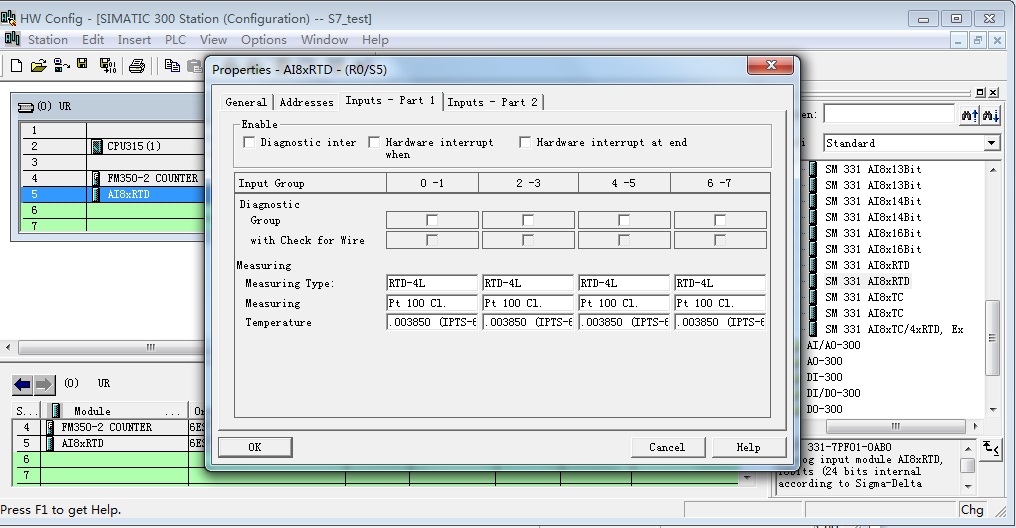Screen dimensions: 1016x528
Task: Click the undock icon of the catalog pane
Action: [980, 93]
